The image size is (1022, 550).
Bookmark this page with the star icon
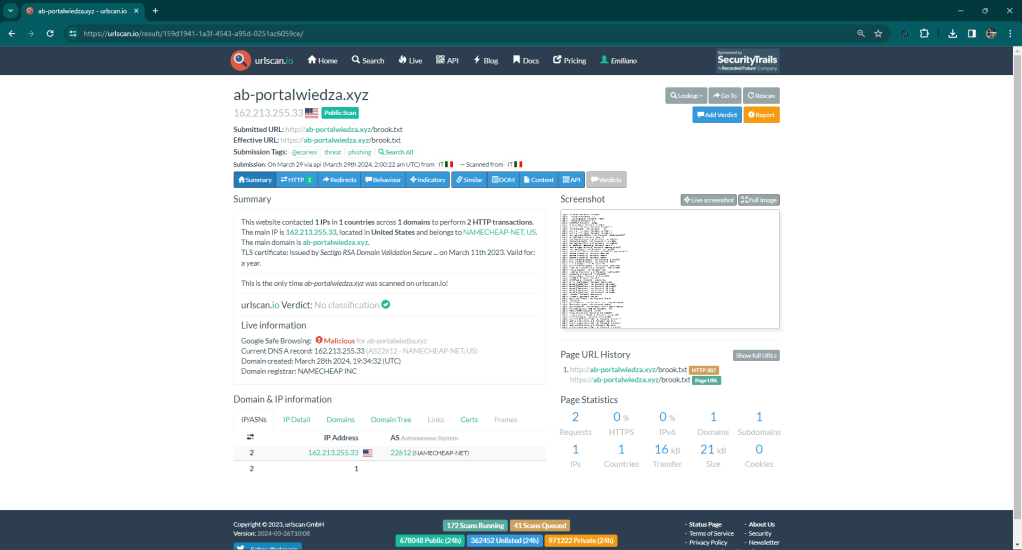point(878,33)
